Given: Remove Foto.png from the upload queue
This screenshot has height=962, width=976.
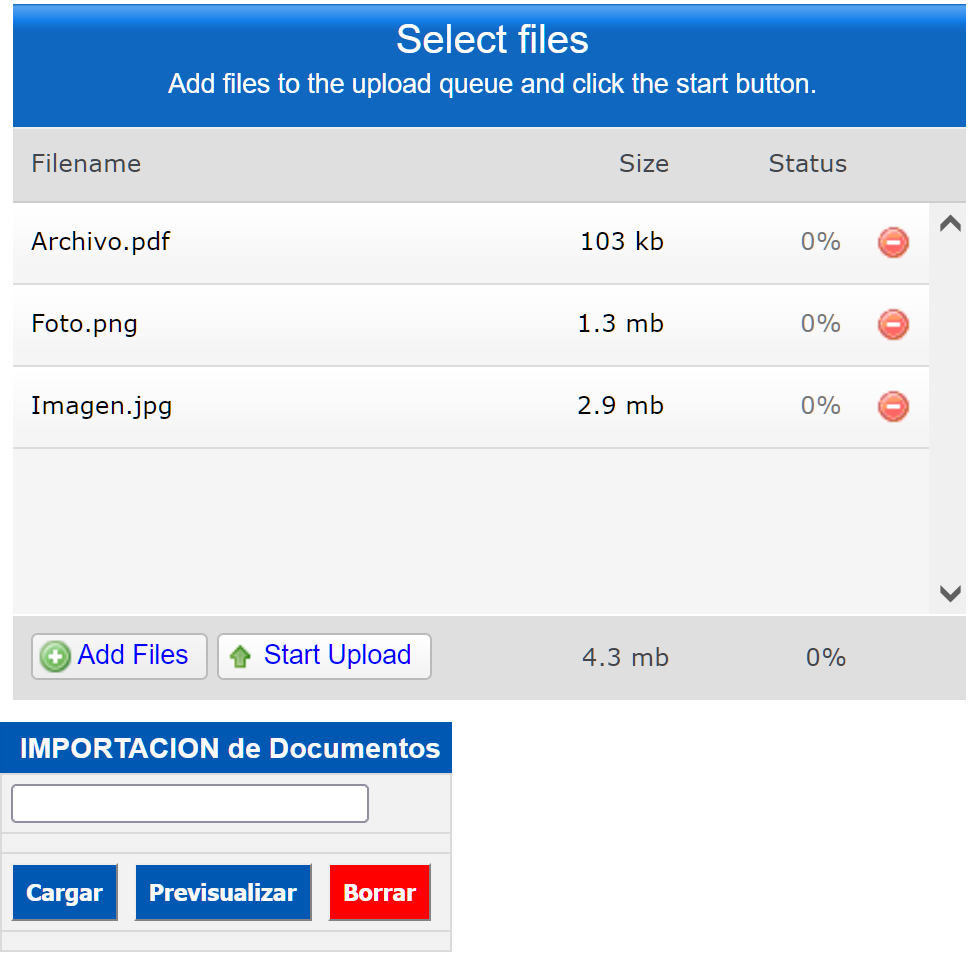Looking at the screenshot, I should click(x=893, y=325).
